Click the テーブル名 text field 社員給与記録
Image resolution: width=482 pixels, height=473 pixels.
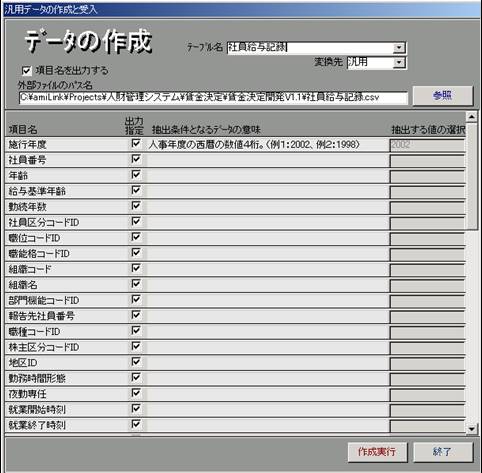coord(310,48)
